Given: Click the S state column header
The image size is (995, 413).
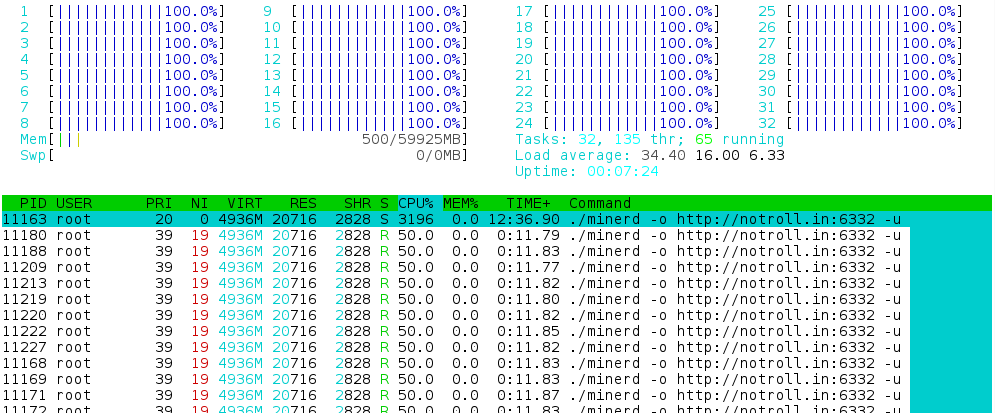Looking at the screenshot, I should click(x=384, y=203).
